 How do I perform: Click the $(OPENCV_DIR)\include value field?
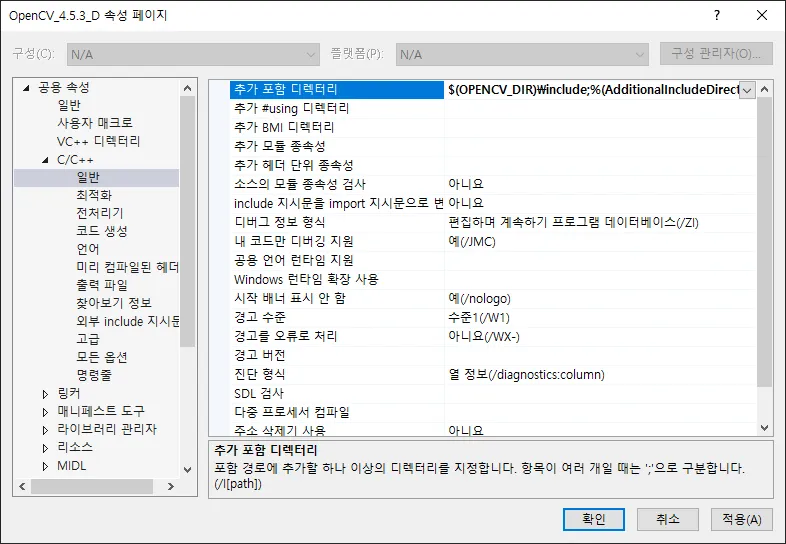593,90
